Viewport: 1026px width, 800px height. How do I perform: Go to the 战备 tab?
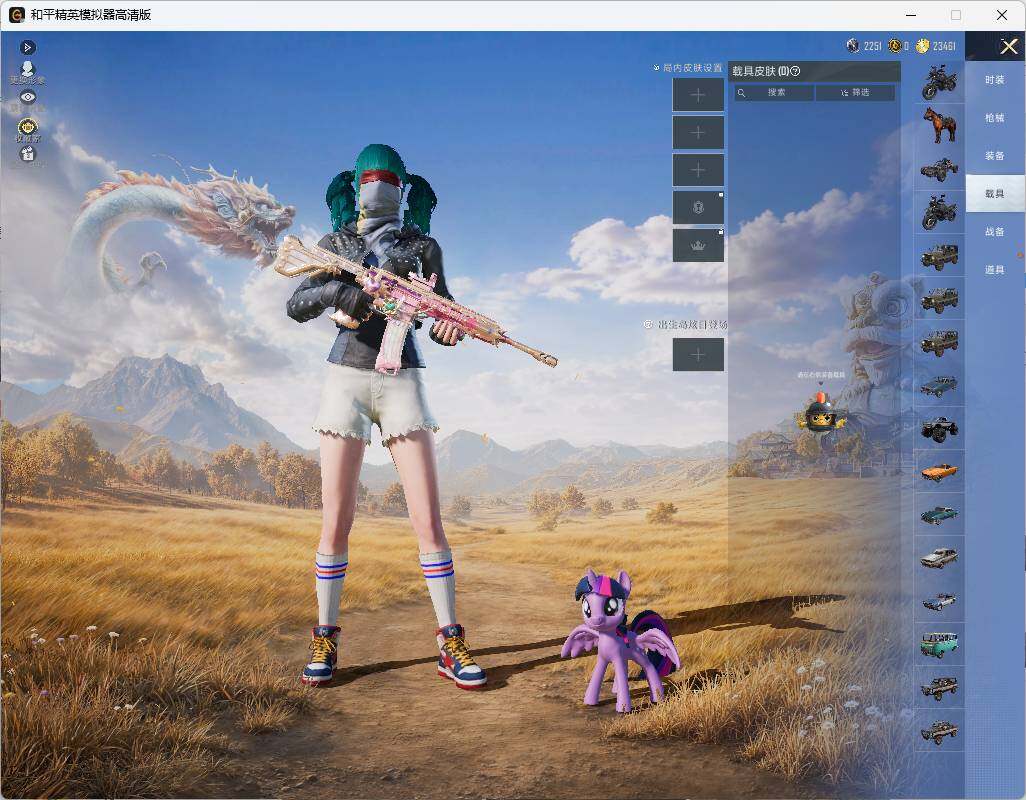tap(995, 232)
